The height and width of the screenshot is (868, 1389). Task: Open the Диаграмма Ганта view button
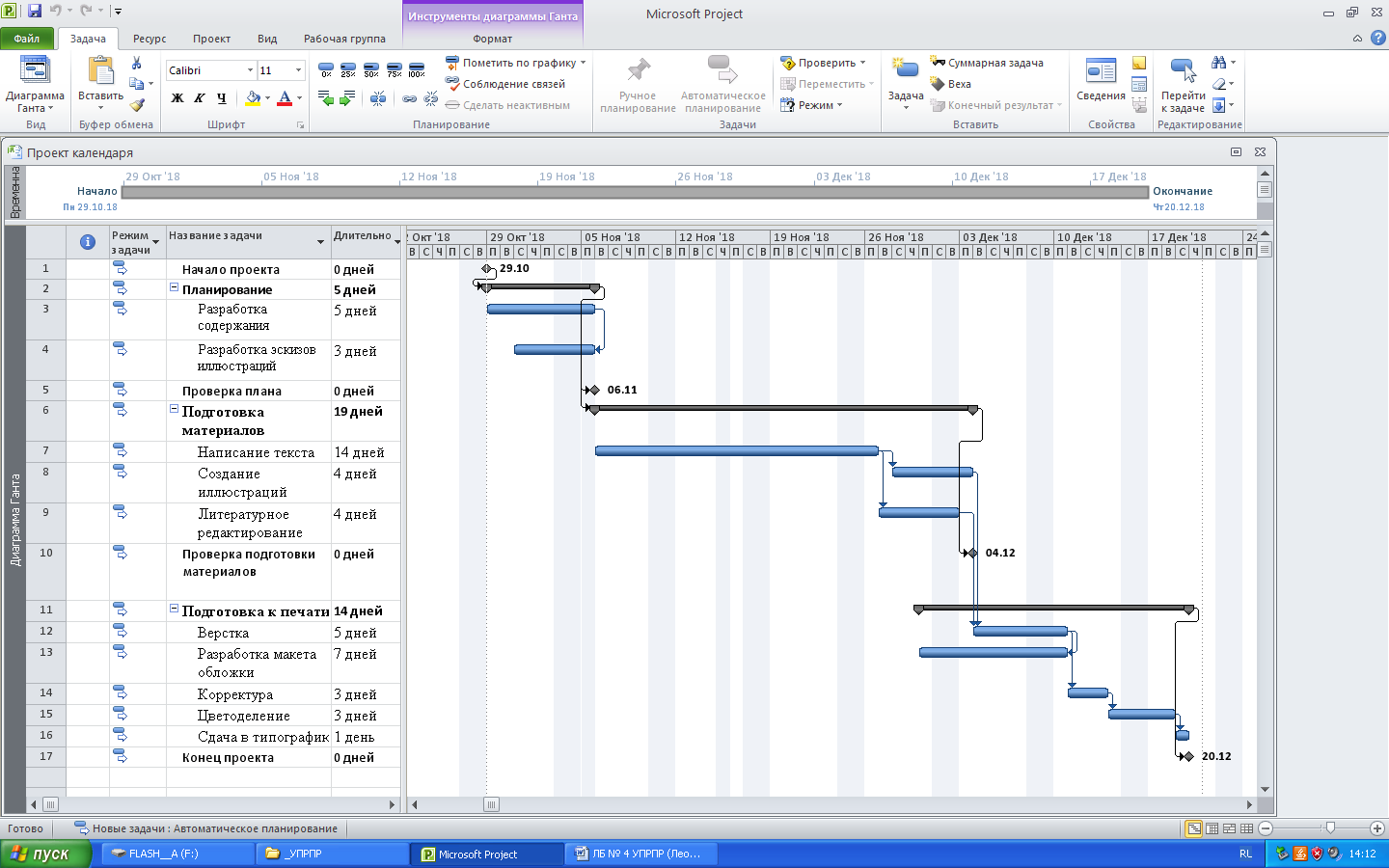tap(35, 85)
